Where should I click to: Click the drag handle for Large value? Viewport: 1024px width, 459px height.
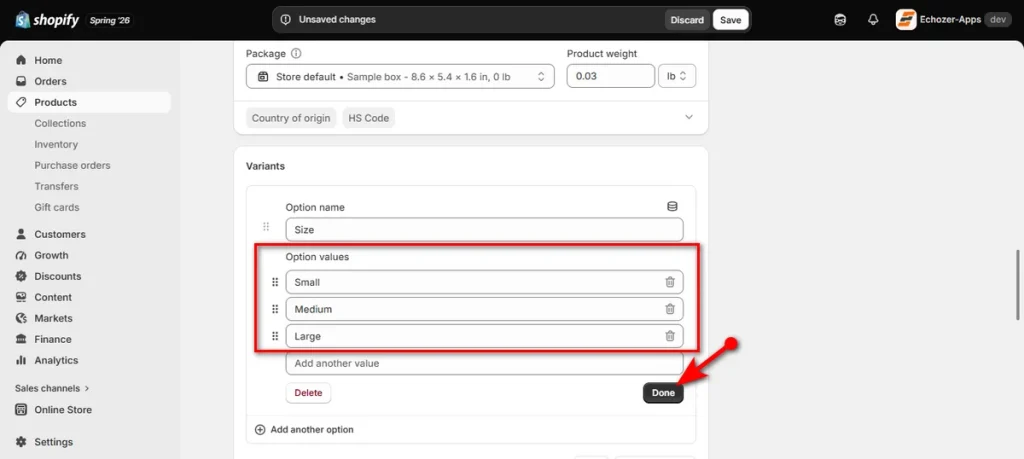click(275, 336)
